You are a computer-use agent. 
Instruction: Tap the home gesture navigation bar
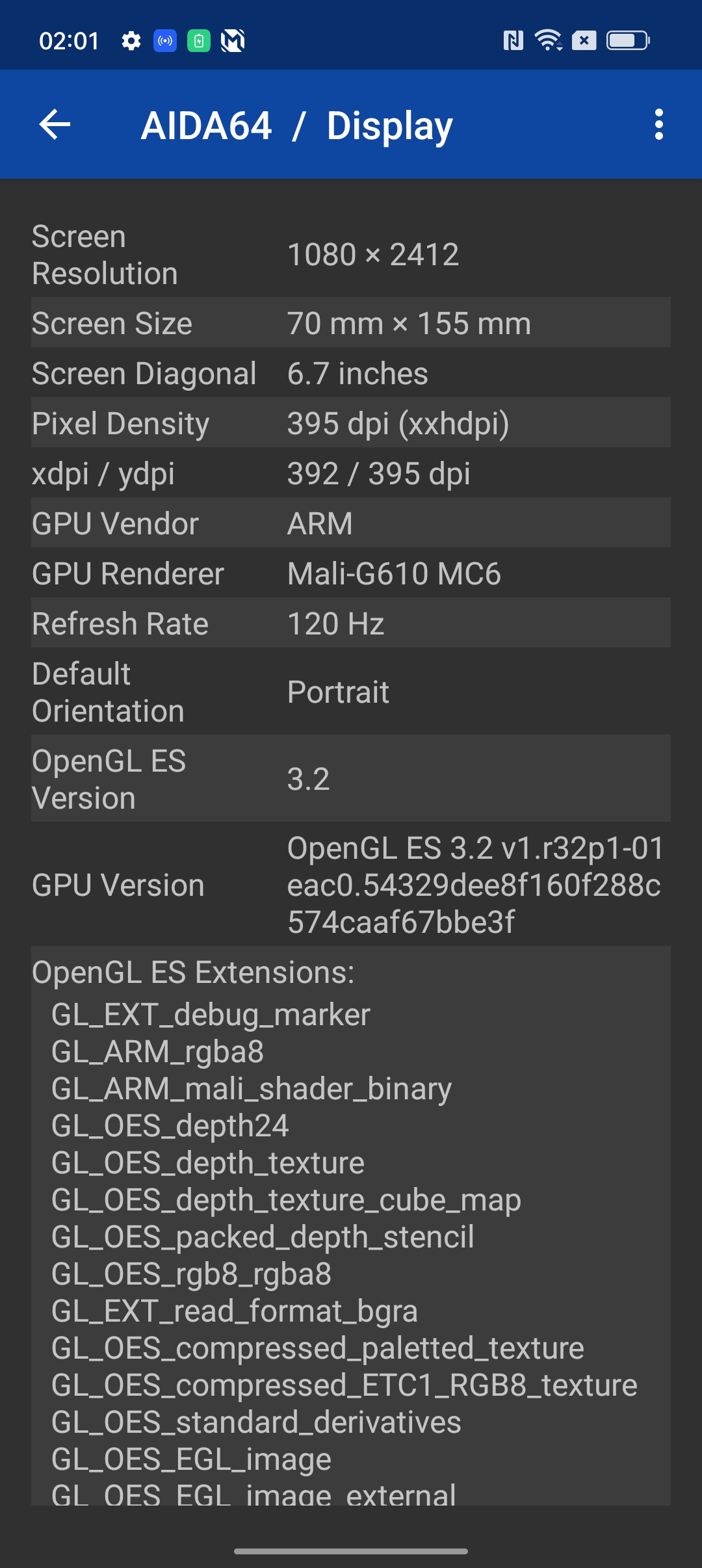[351, 1551]
